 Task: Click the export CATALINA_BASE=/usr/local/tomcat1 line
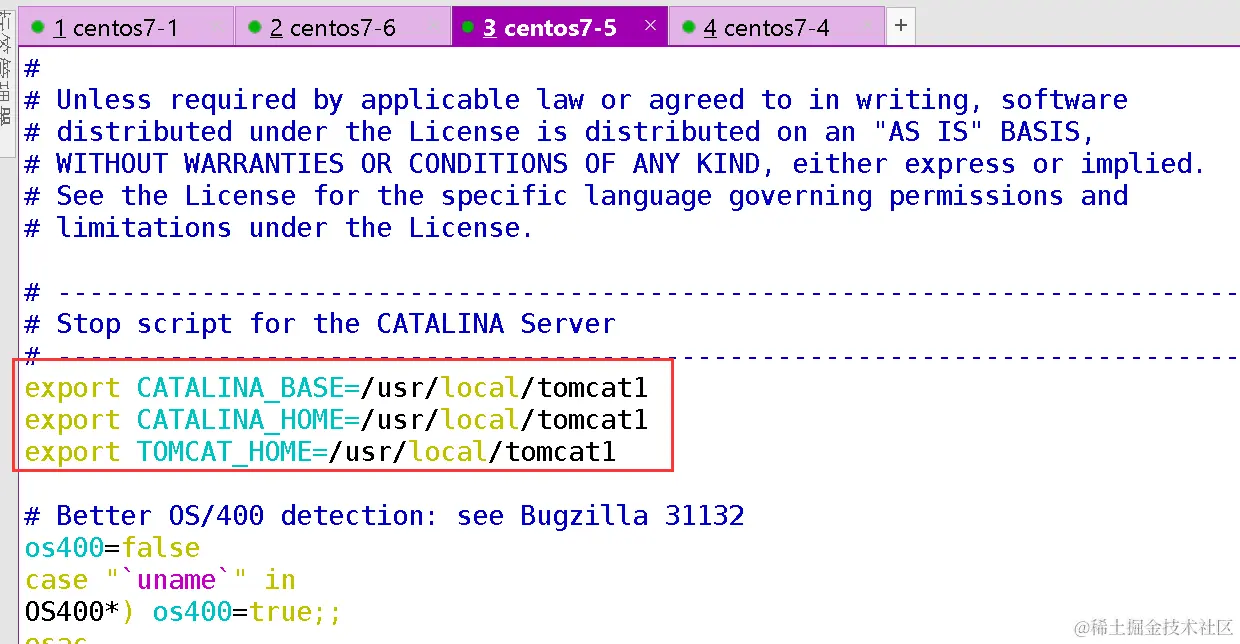coord(336,388)
